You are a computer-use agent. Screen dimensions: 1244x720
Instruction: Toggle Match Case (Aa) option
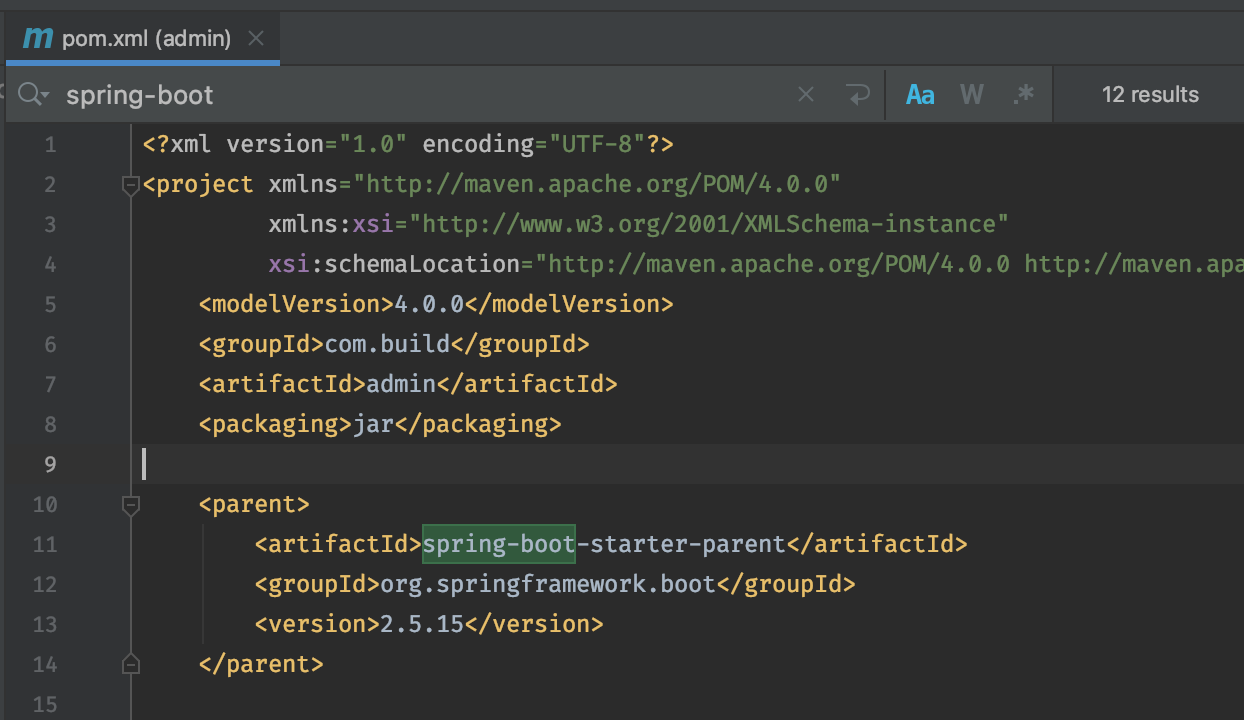click(920, 95)
